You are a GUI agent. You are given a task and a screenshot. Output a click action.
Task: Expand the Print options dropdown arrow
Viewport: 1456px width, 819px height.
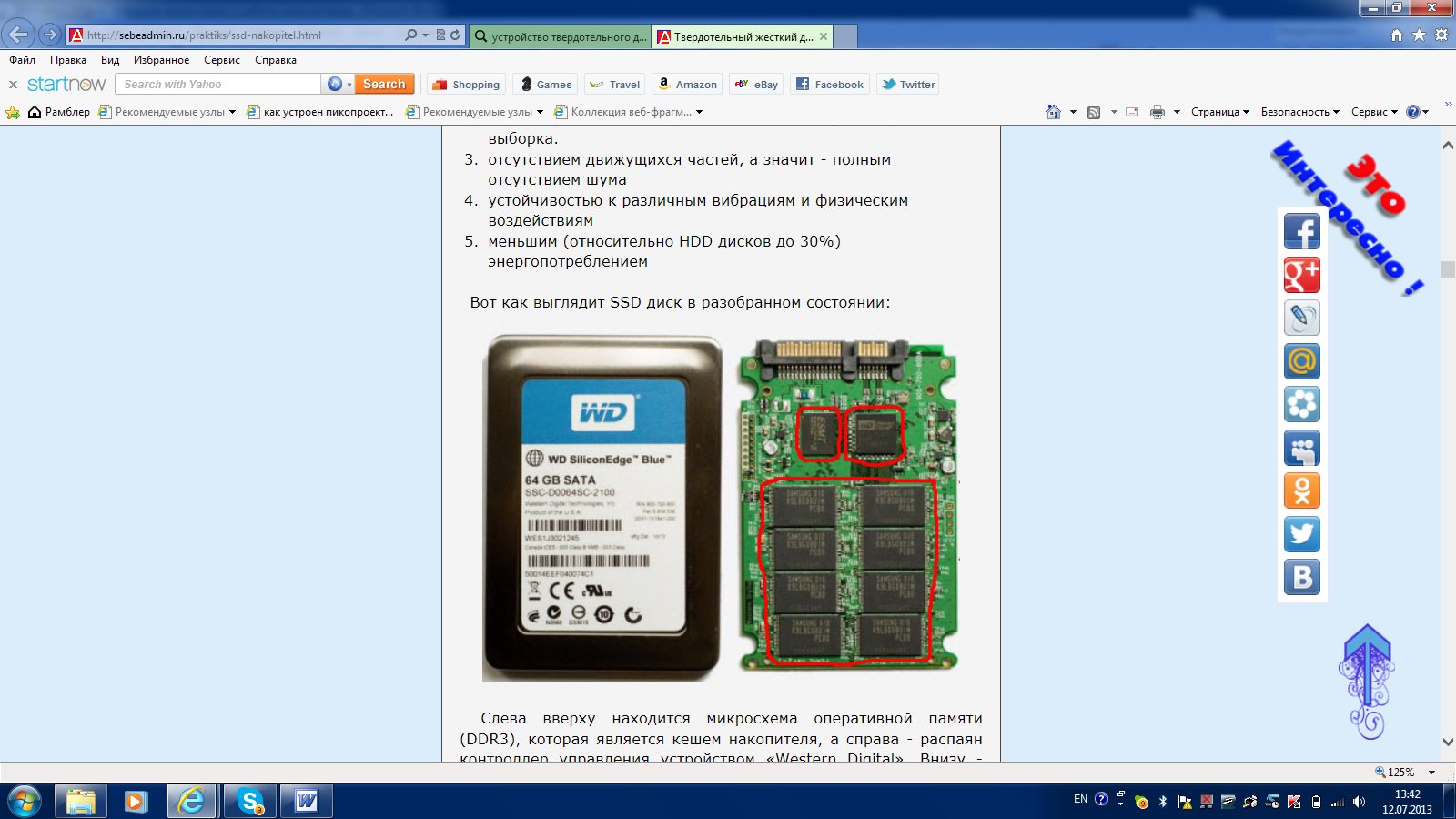pyautogui.click(x=1177, y=112)
